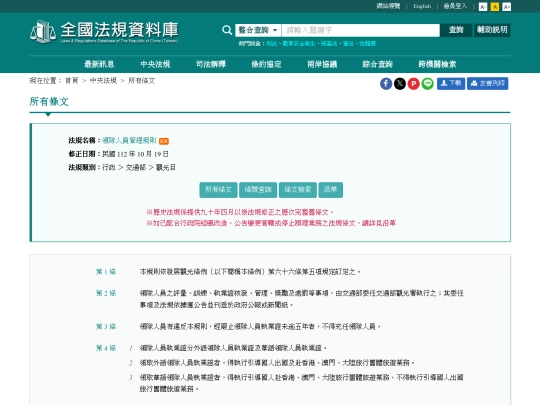Click the 下載 download button

(451, 84)
